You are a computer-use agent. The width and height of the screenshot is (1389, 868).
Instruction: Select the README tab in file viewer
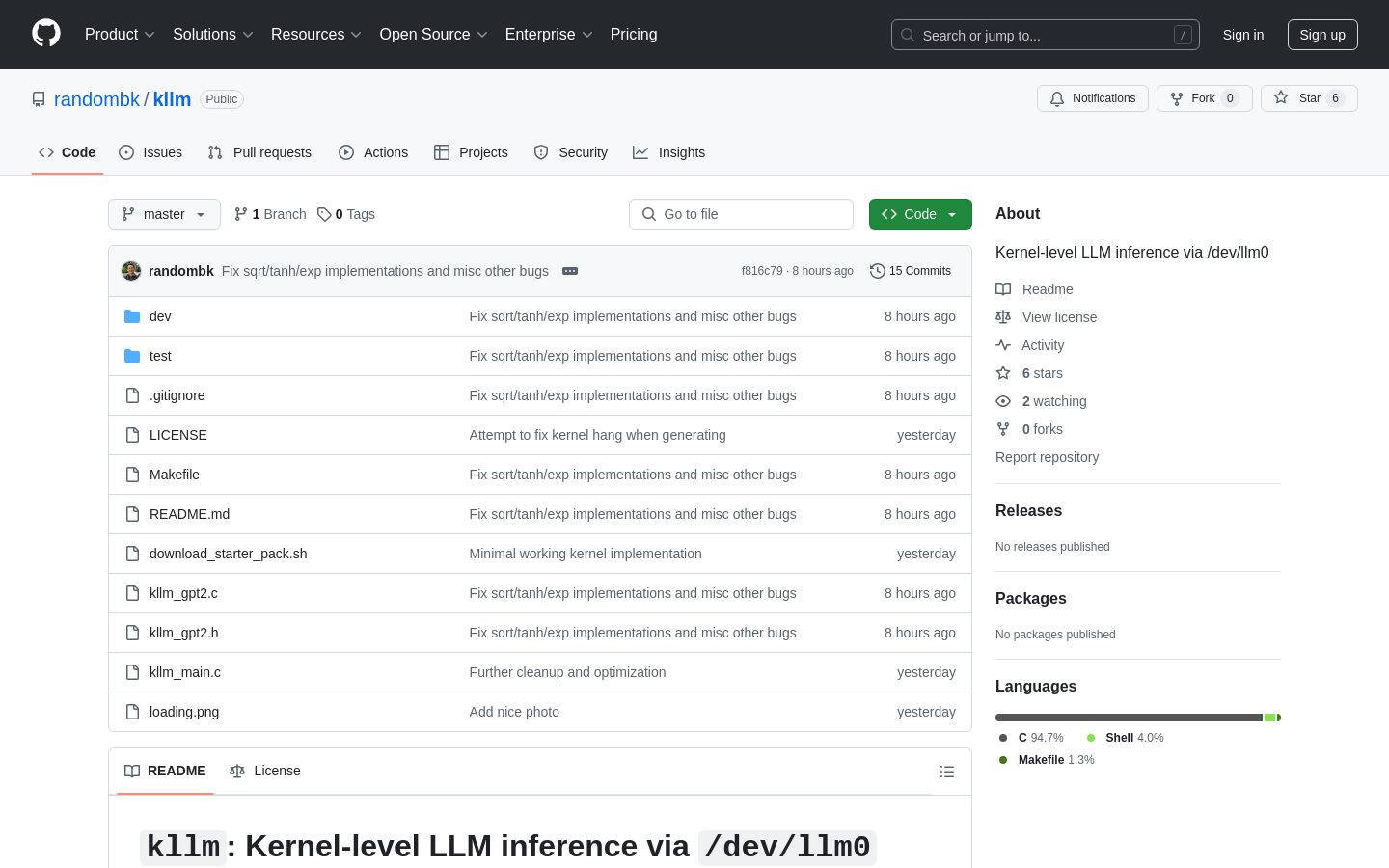[165, 771]
